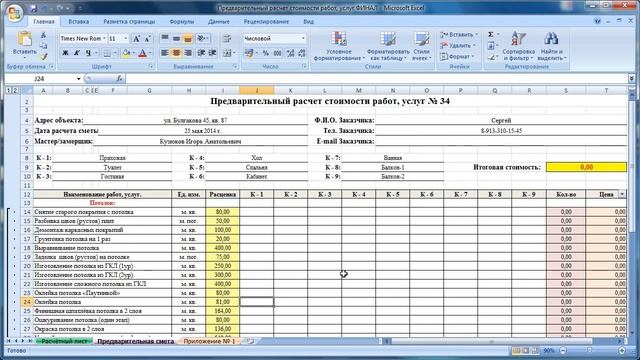The height and width of the screenshot is (360, 640).
Task: Apply the yellow fill color bucket
Action: pos(126,53)
